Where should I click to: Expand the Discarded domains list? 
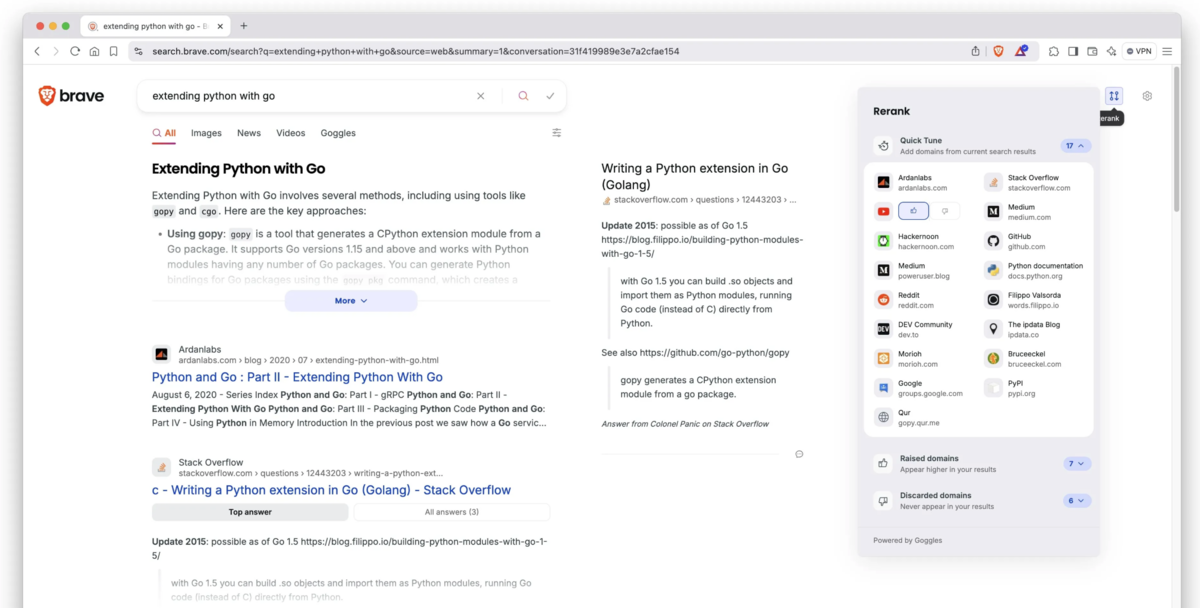pos(1076,500)
